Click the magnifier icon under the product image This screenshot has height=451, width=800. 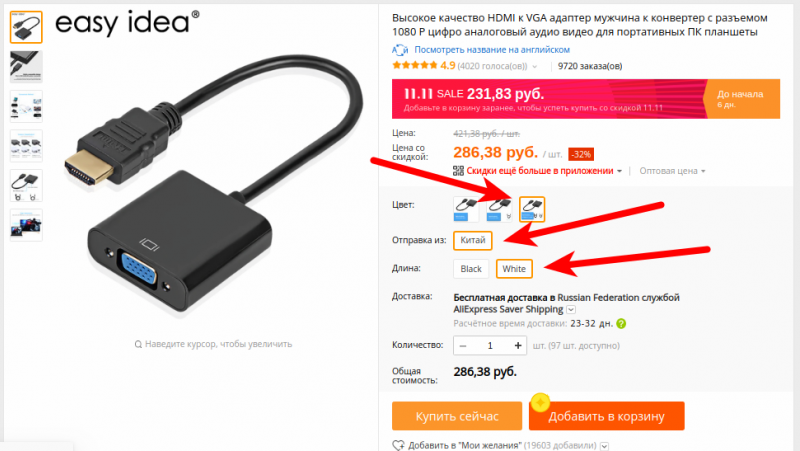138,344
